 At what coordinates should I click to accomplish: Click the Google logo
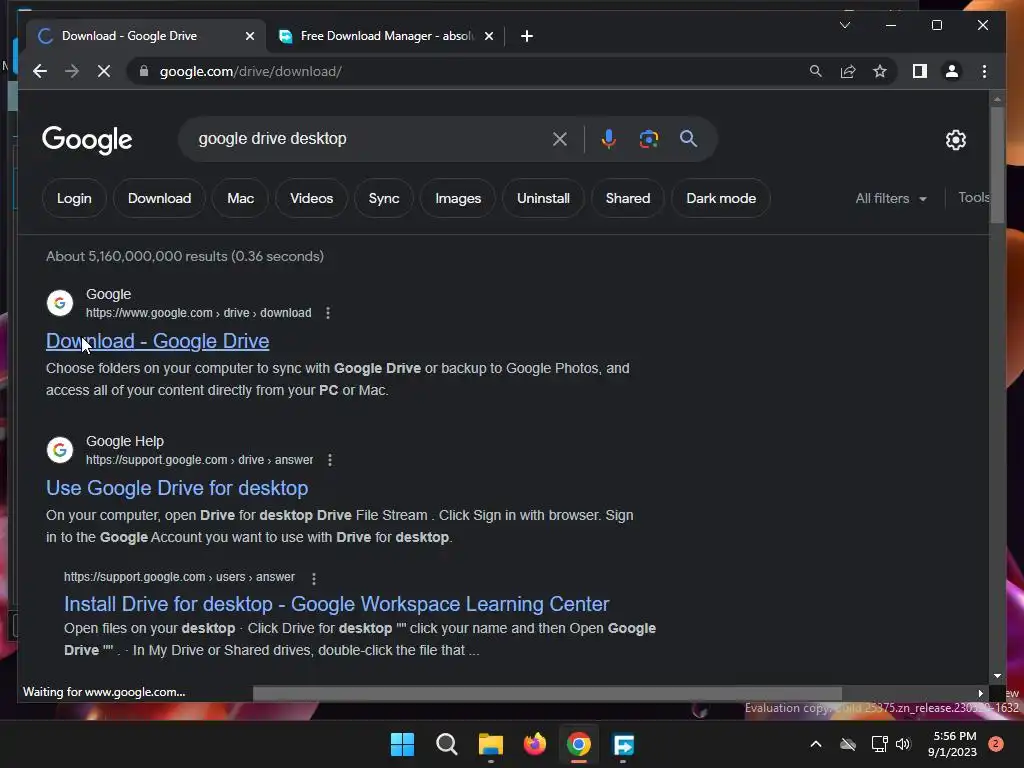[x=87, y=140]
